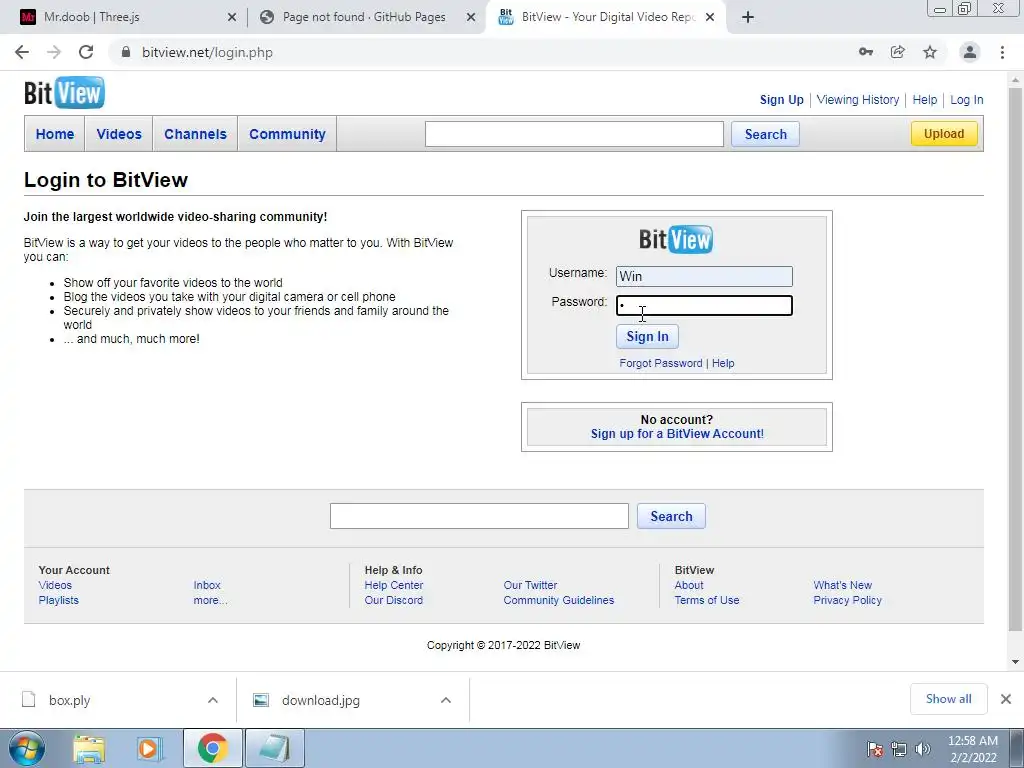Click the Sign In button
The width and height of the screenshot is (1024, 768).
[647, 336]
